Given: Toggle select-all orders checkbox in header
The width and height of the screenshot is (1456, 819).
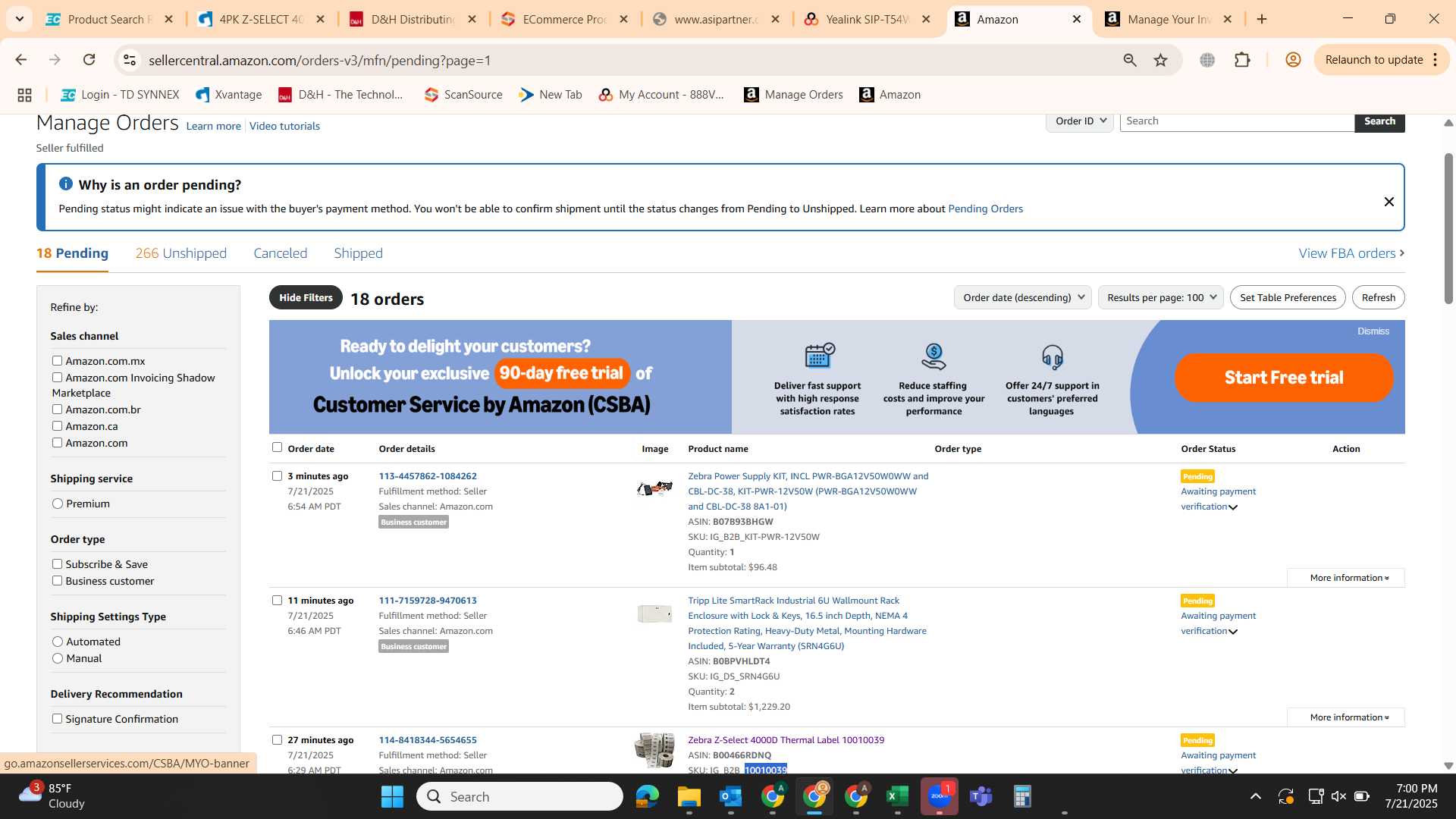Looking at the screenshot, I should [x=277, y=447].
